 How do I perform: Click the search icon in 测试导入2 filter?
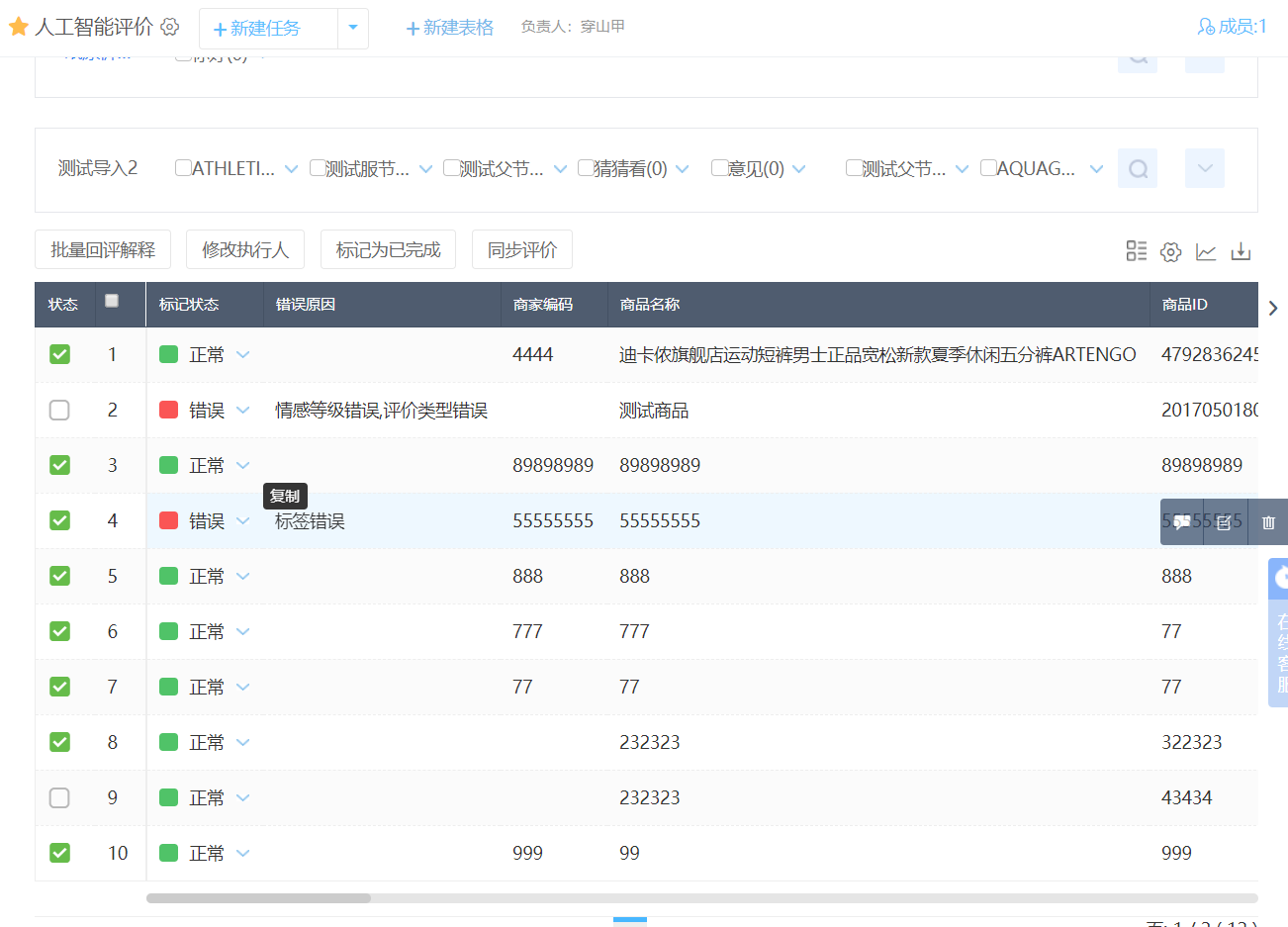pyautogui.click(x=1138, y=169)
